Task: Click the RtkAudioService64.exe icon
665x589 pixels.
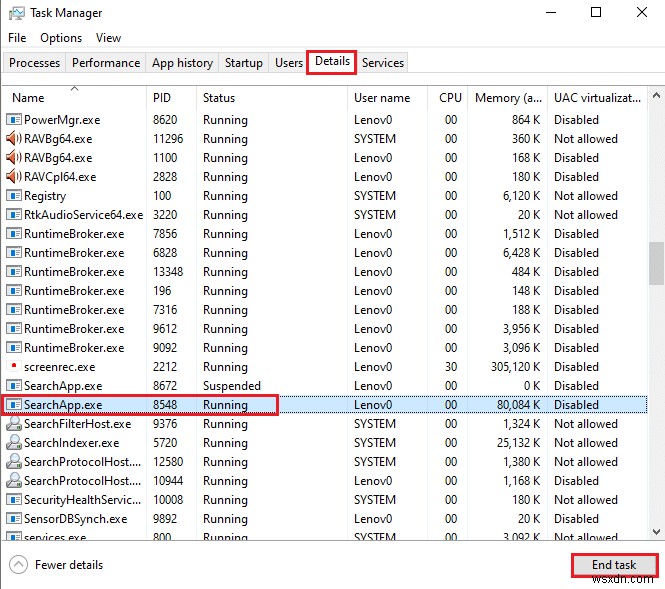Action: click(14, 215)
